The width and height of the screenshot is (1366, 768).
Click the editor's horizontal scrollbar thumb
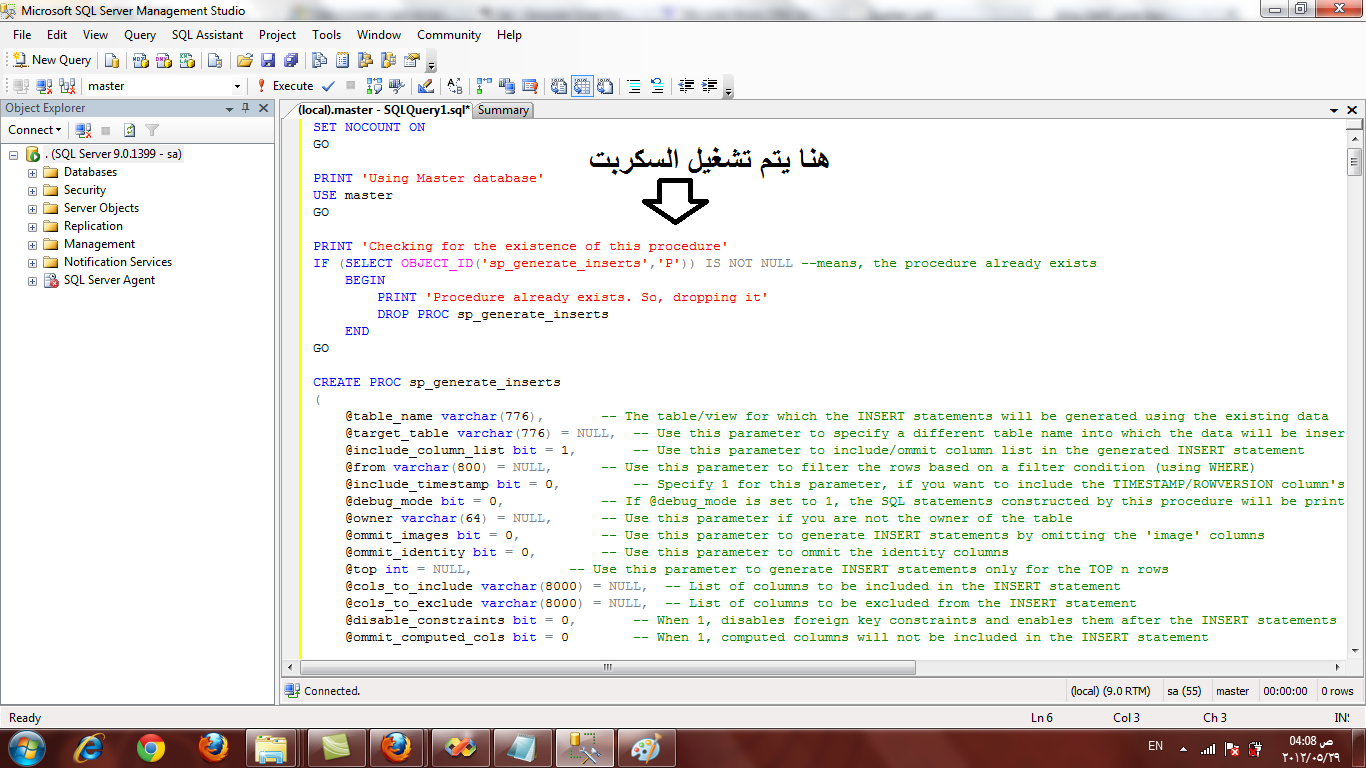point(606,667)
